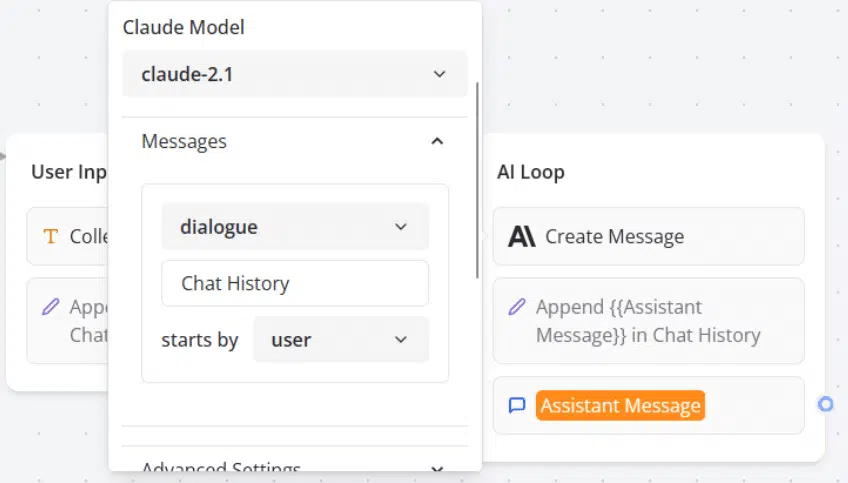This screenshot has height=483, width=848.
Task: Click the Chat History input field
Action: pos(295,283)
